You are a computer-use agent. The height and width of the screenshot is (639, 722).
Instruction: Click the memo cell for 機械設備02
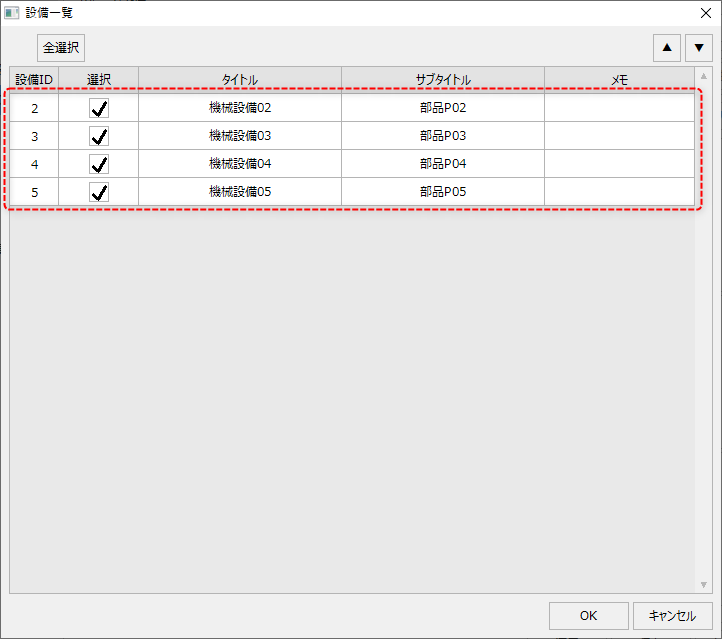619,108
